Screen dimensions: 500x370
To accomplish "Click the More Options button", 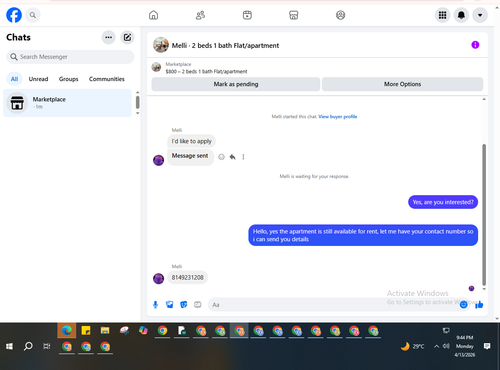I will tap(402, 84).
